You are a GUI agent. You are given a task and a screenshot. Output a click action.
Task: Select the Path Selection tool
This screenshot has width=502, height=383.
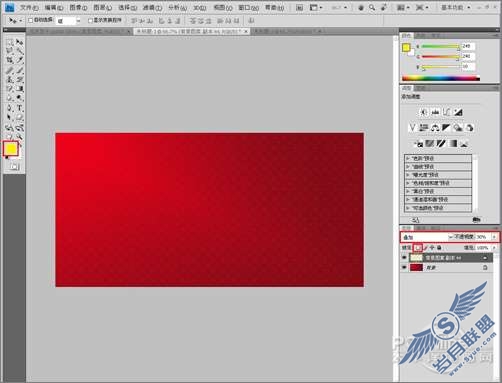coord(9,117)
